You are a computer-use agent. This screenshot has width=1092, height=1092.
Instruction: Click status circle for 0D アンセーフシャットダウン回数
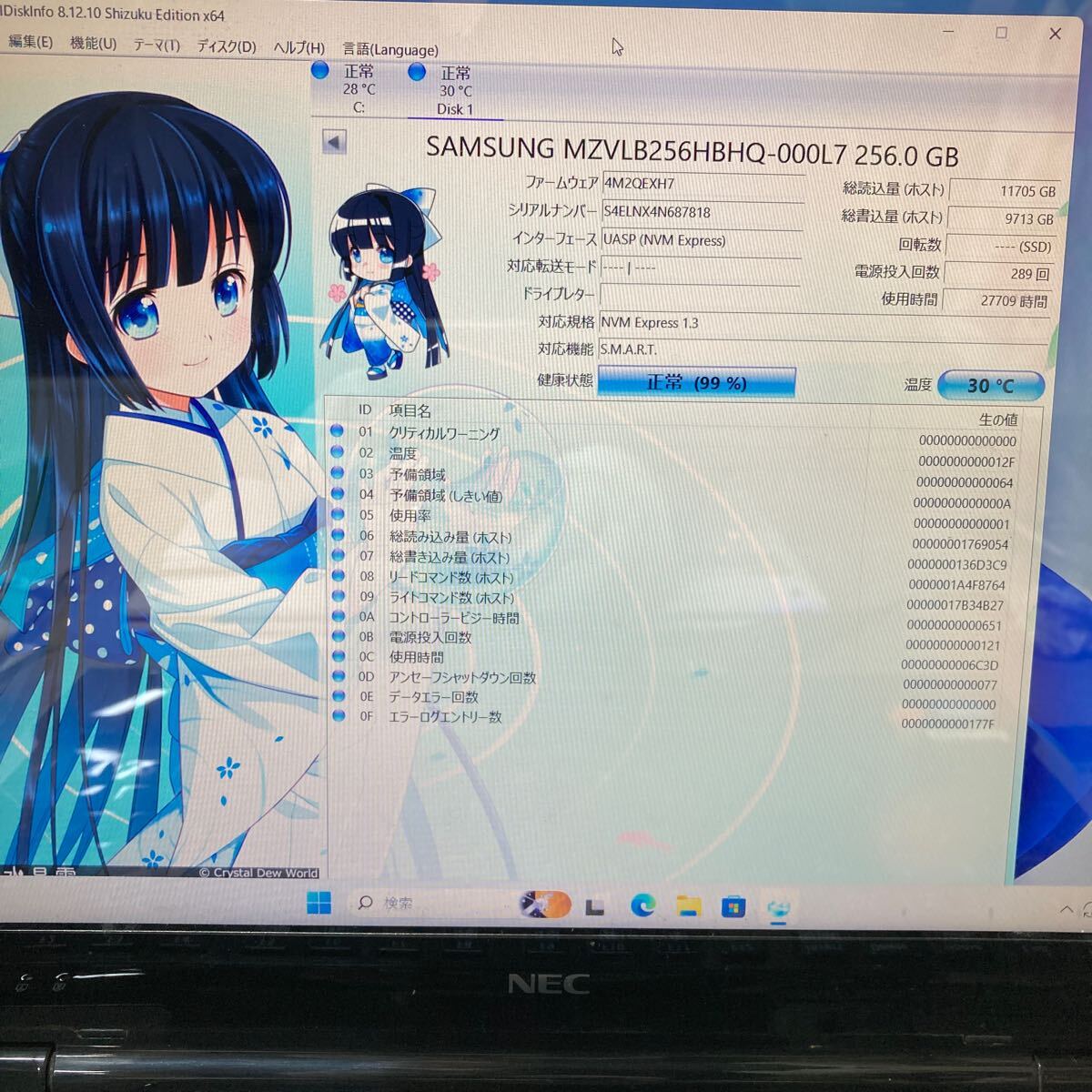(339, 676)
